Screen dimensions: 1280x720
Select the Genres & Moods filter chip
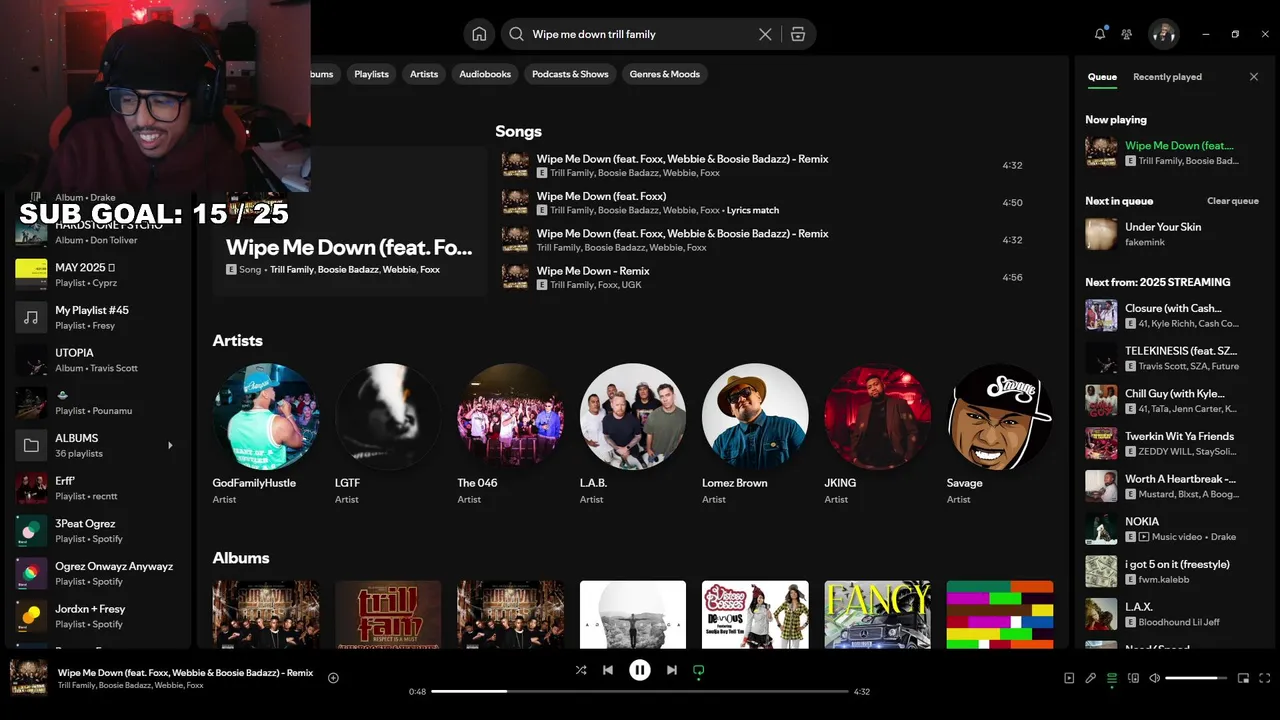(x=665, y=74)
